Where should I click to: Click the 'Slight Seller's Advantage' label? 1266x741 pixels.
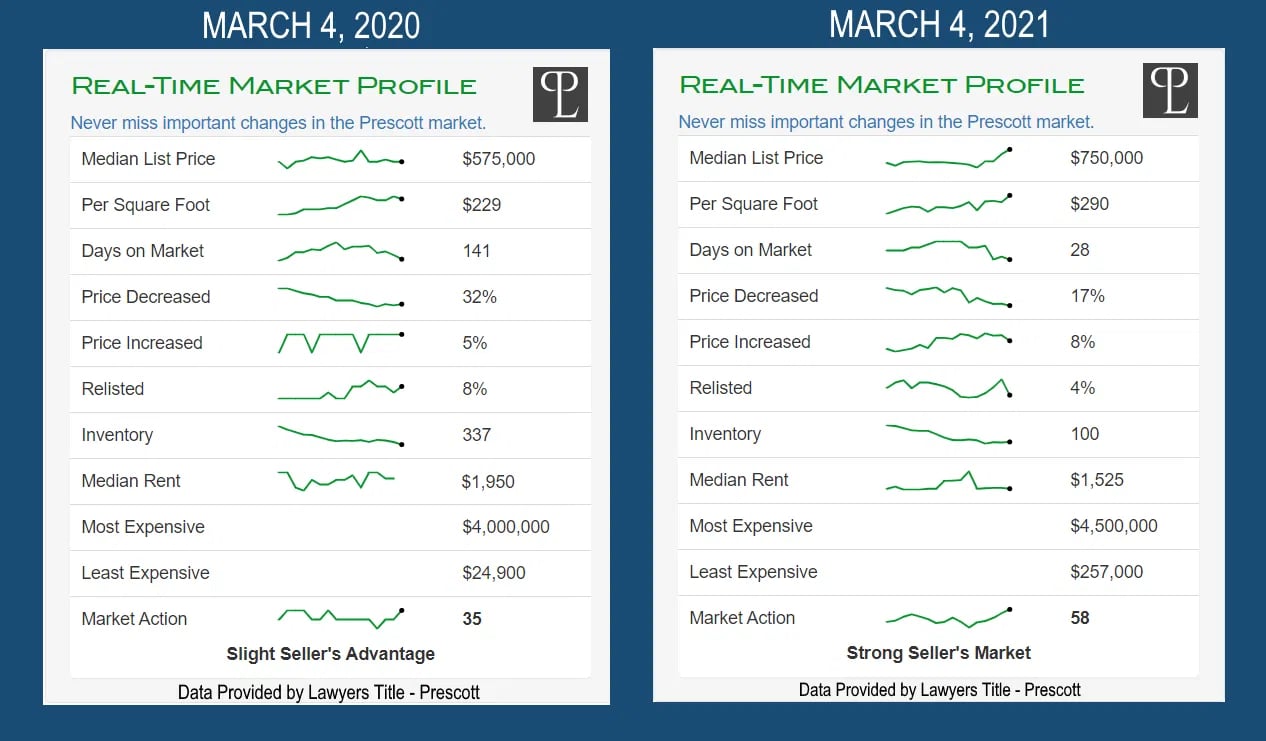coord(331,654)
